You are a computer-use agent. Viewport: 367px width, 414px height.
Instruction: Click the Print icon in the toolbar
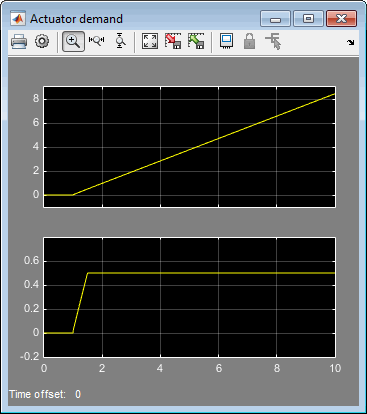[19, 42]
